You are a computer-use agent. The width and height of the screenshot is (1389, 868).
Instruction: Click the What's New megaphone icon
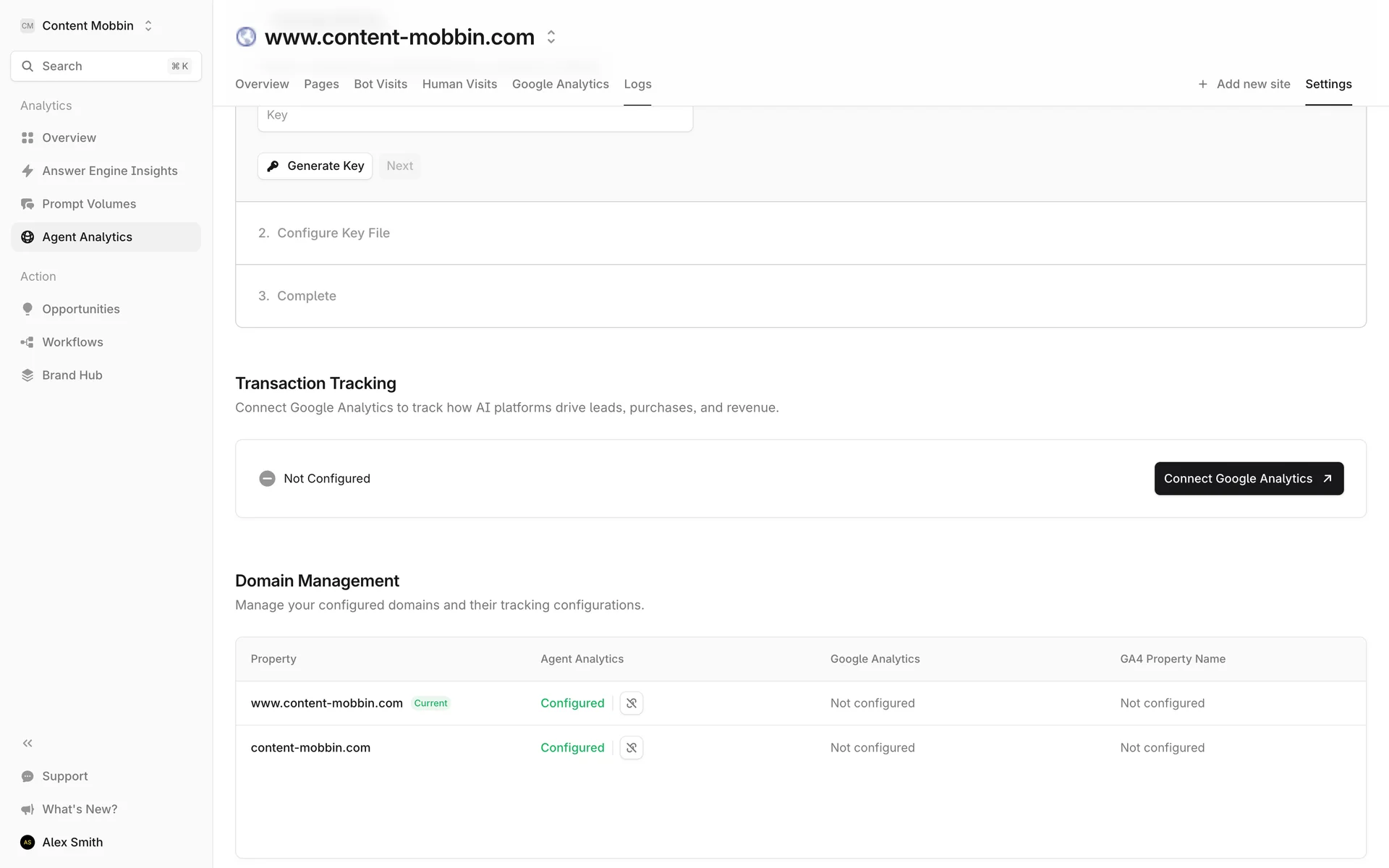(27, 809)
